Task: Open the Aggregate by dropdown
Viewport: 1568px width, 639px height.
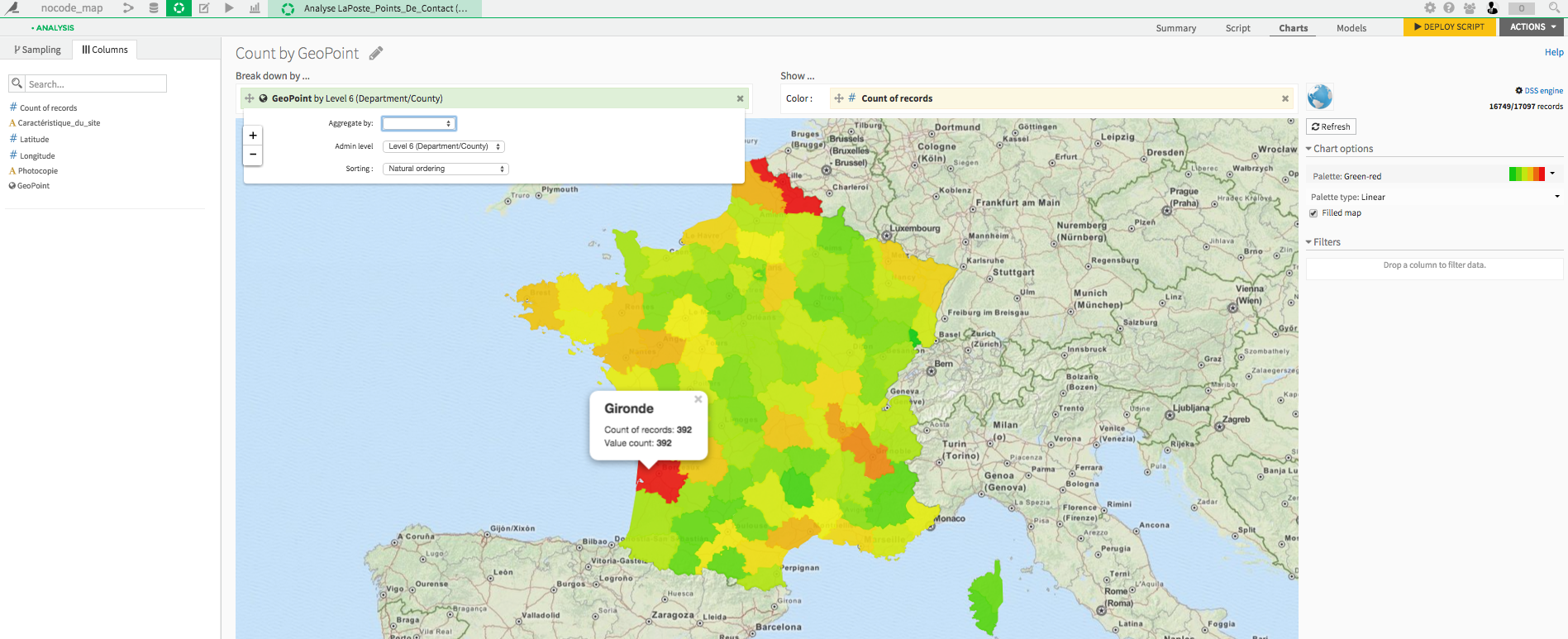Action: [419, 123]
